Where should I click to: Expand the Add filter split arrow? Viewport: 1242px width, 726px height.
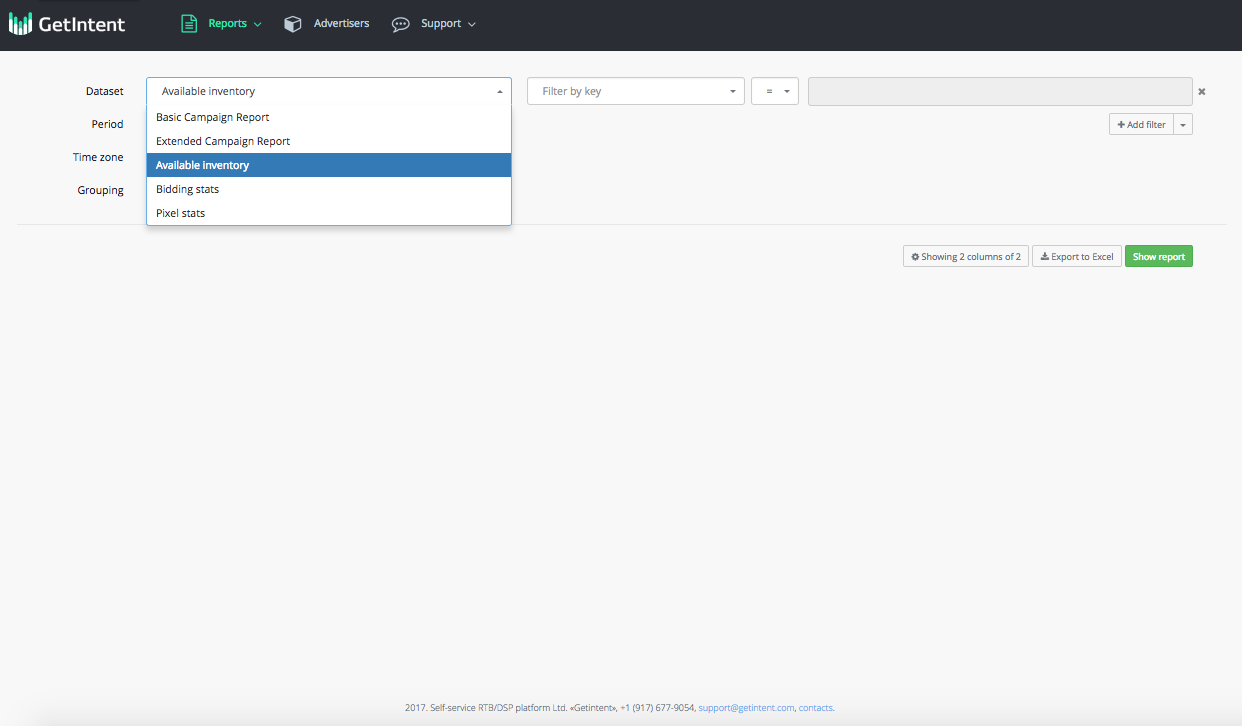tap(1183, 124)
